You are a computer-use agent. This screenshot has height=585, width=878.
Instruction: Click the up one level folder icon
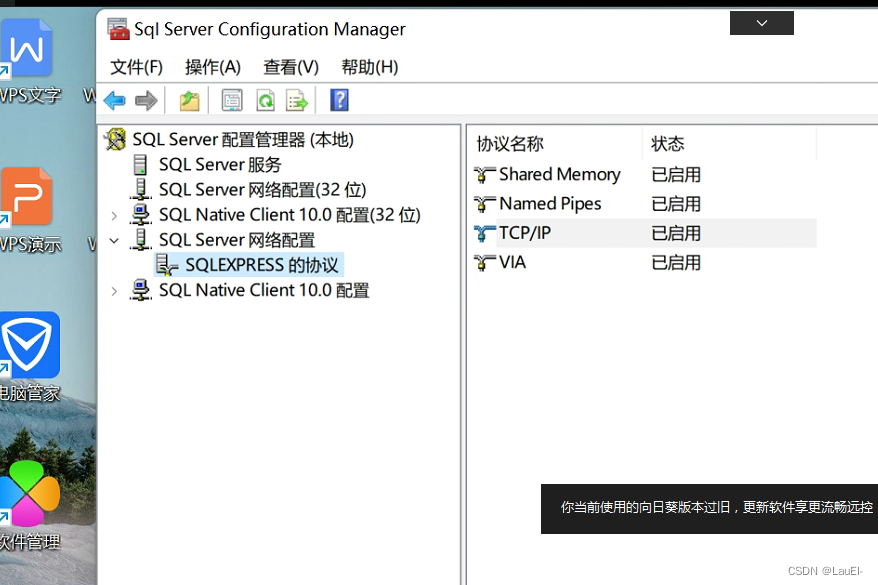coord(189,100)
